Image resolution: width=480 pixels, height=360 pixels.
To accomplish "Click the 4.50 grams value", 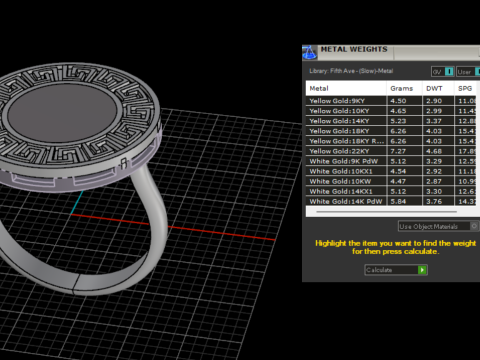I will point(398,101).
